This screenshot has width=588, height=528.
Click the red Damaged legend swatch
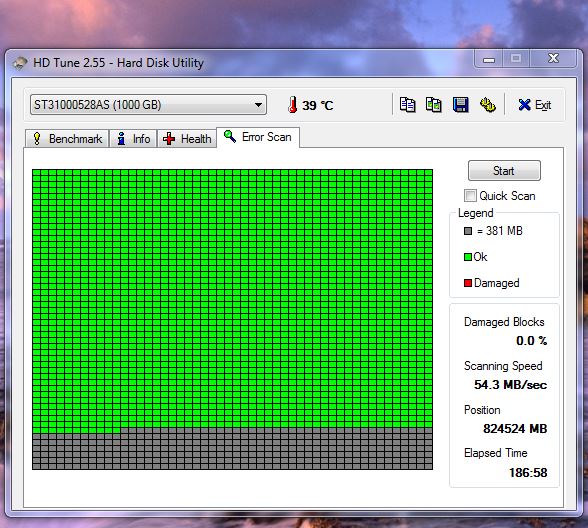[468, 283]
